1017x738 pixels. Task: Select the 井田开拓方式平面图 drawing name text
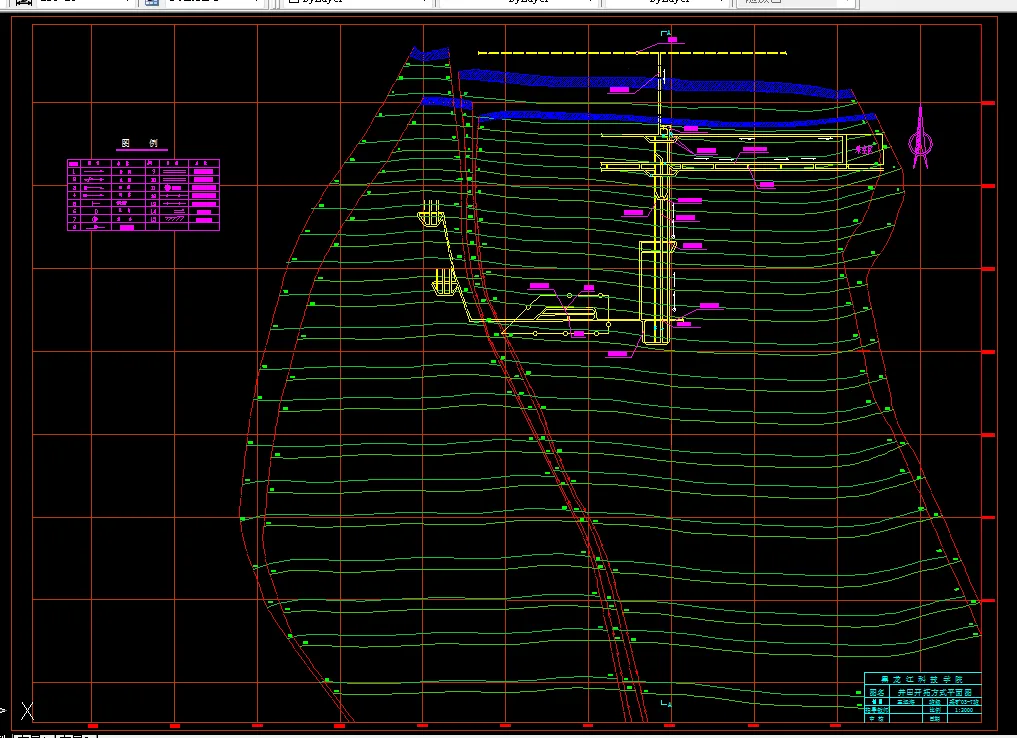(935, 692)
